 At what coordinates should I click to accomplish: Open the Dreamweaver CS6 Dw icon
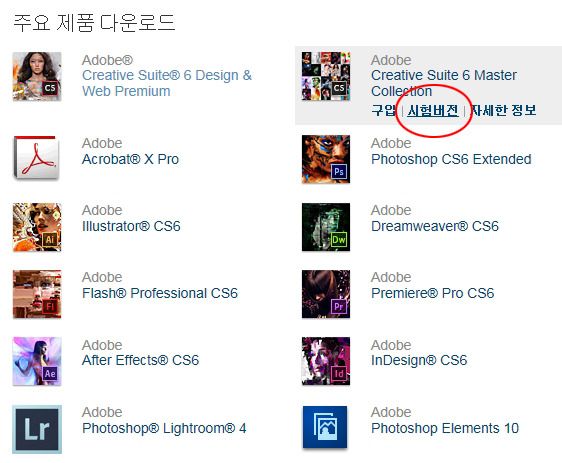point(326,227)
